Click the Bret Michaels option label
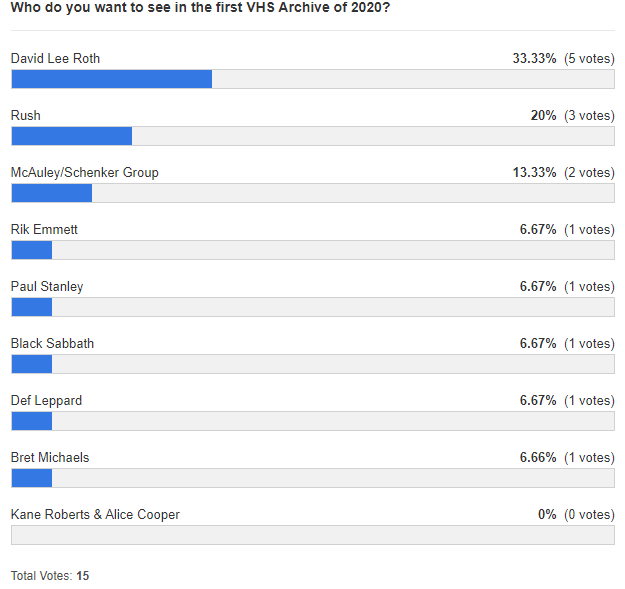This screenshot has height=589, width=625. [50, 458]
